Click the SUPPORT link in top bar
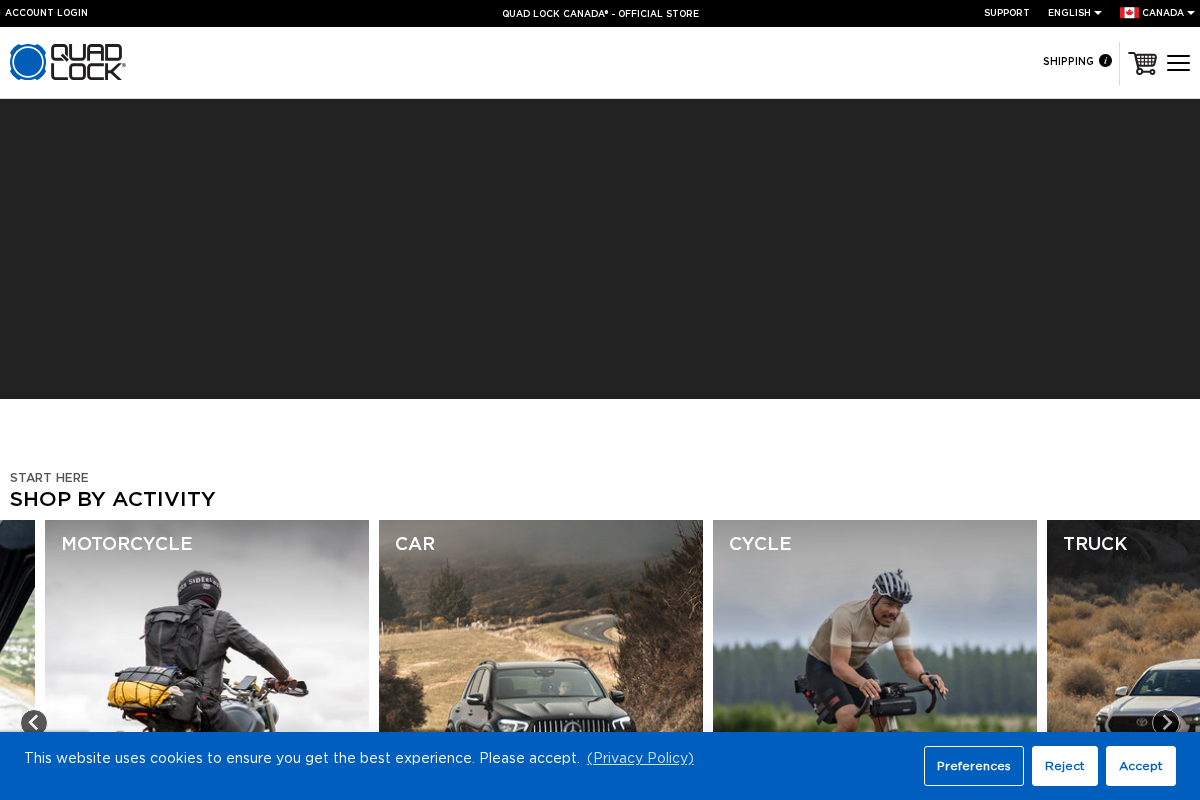This screenshot has width=1200, height=800. [1006, 13]
